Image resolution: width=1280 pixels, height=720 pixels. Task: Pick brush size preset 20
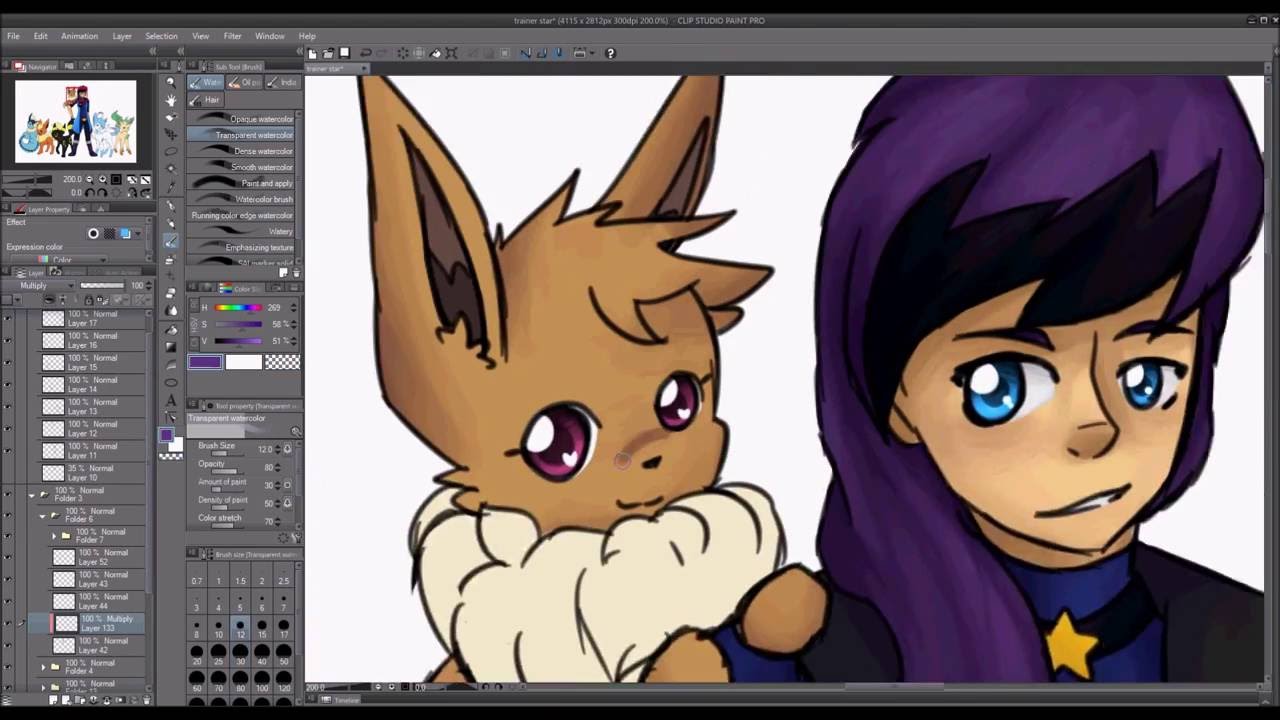coord(197,655)
